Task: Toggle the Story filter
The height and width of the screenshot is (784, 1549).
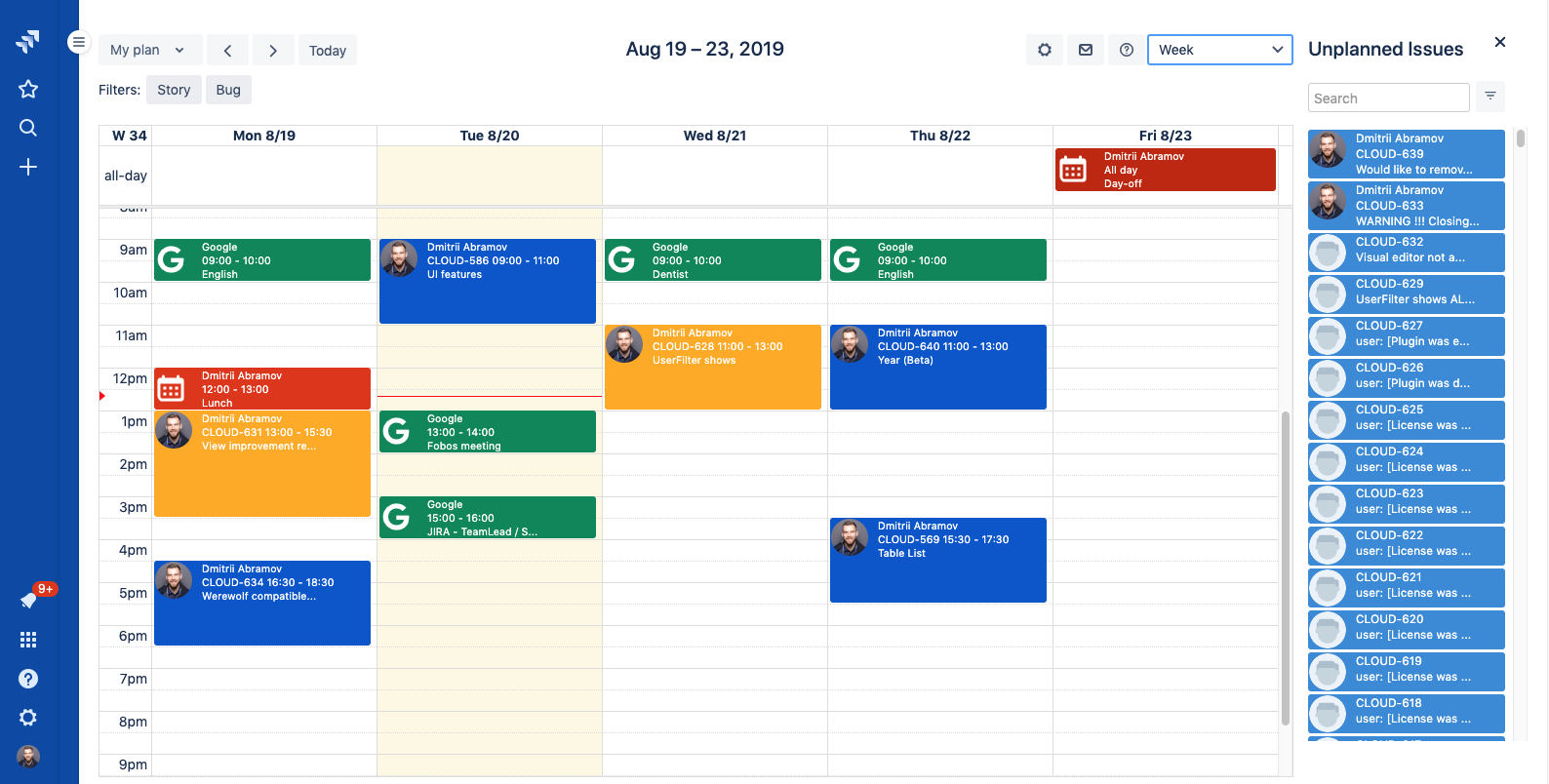Action: point(174,90)
